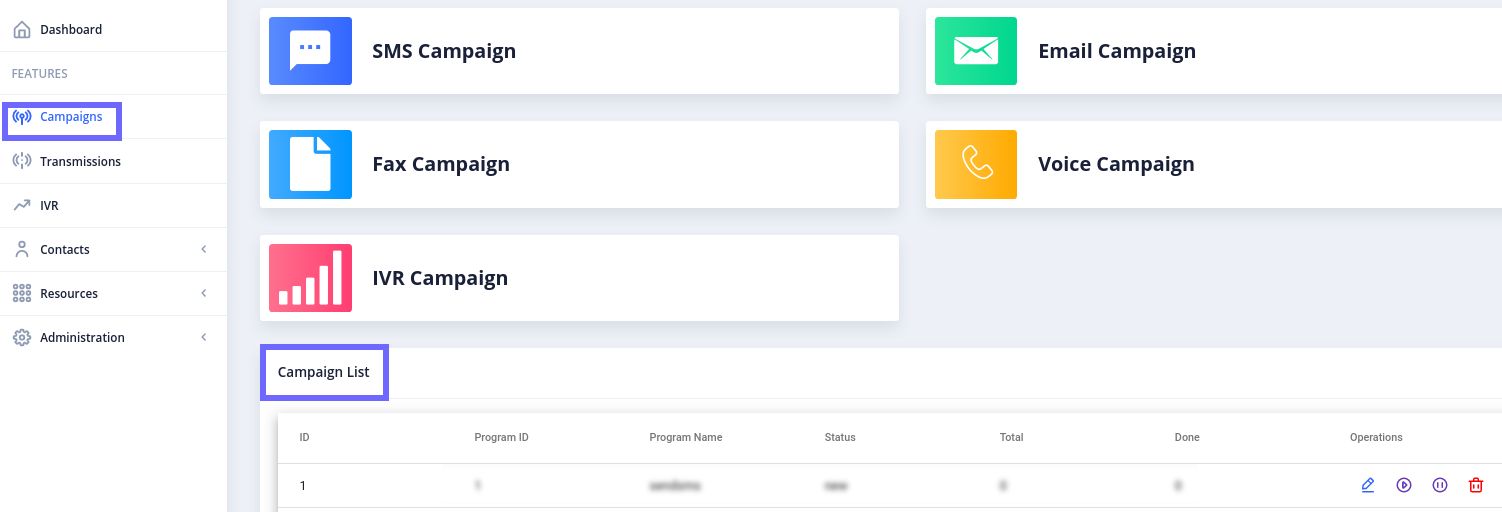Go to the IVR sidebar item
Screen dimensions: 1502x512
pos(49,205)
